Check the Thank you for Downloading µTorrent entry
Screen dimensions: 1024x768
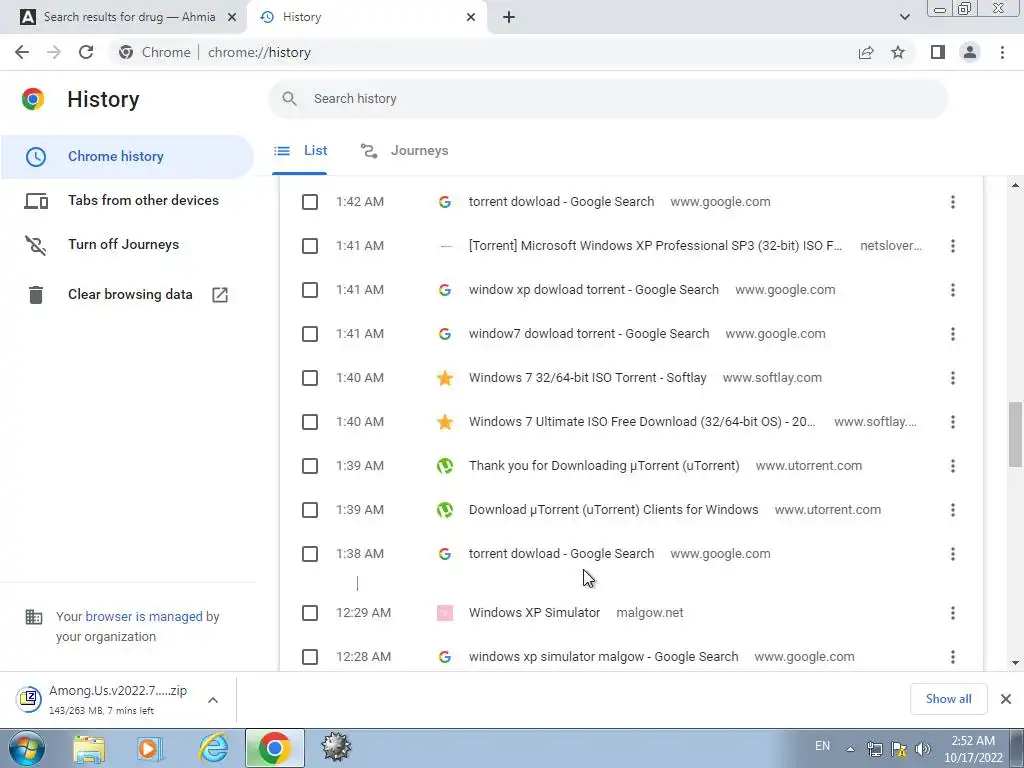tap(310, 466)
